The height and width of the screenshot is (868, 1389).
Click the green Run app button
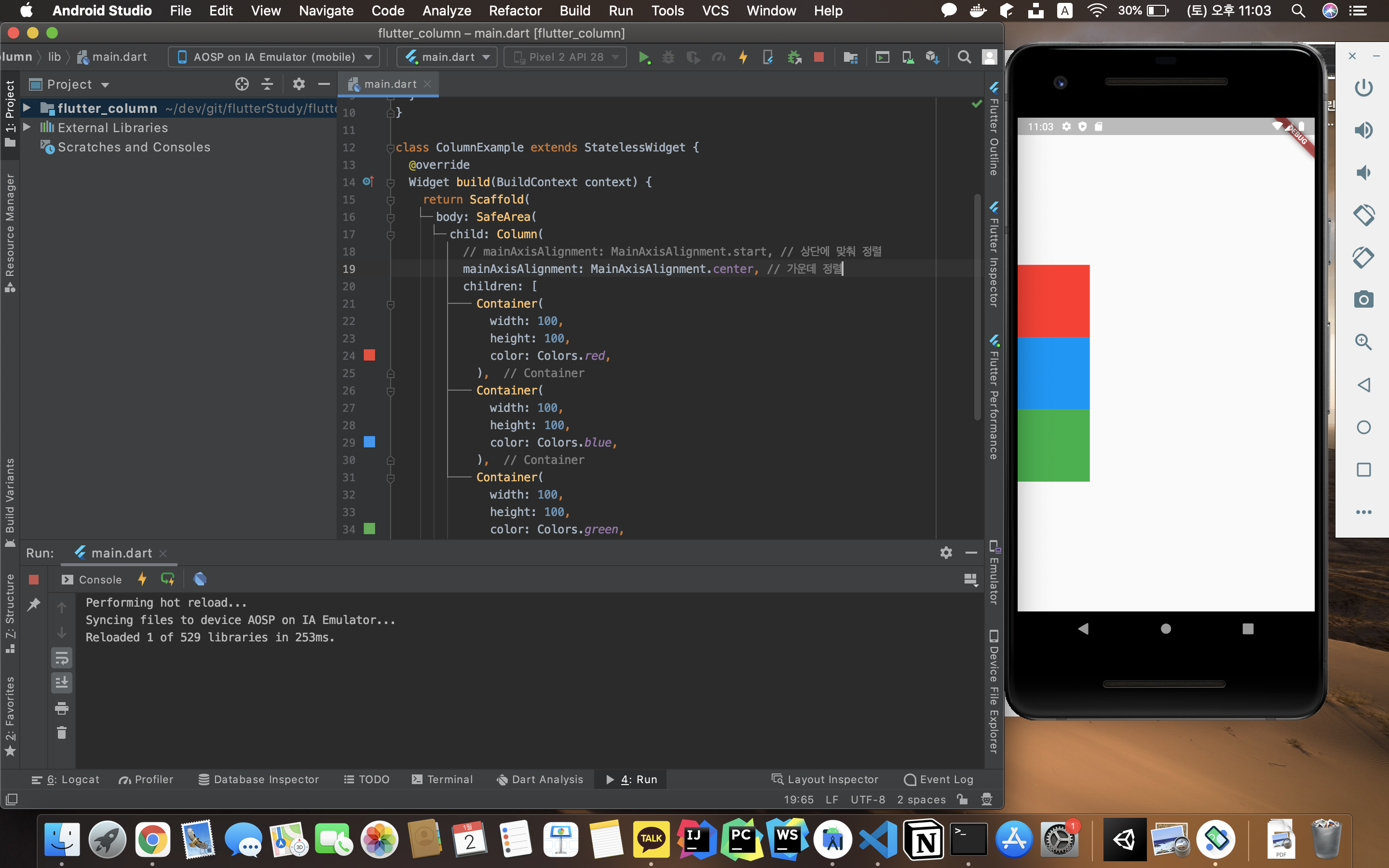(x=644, y=57)
